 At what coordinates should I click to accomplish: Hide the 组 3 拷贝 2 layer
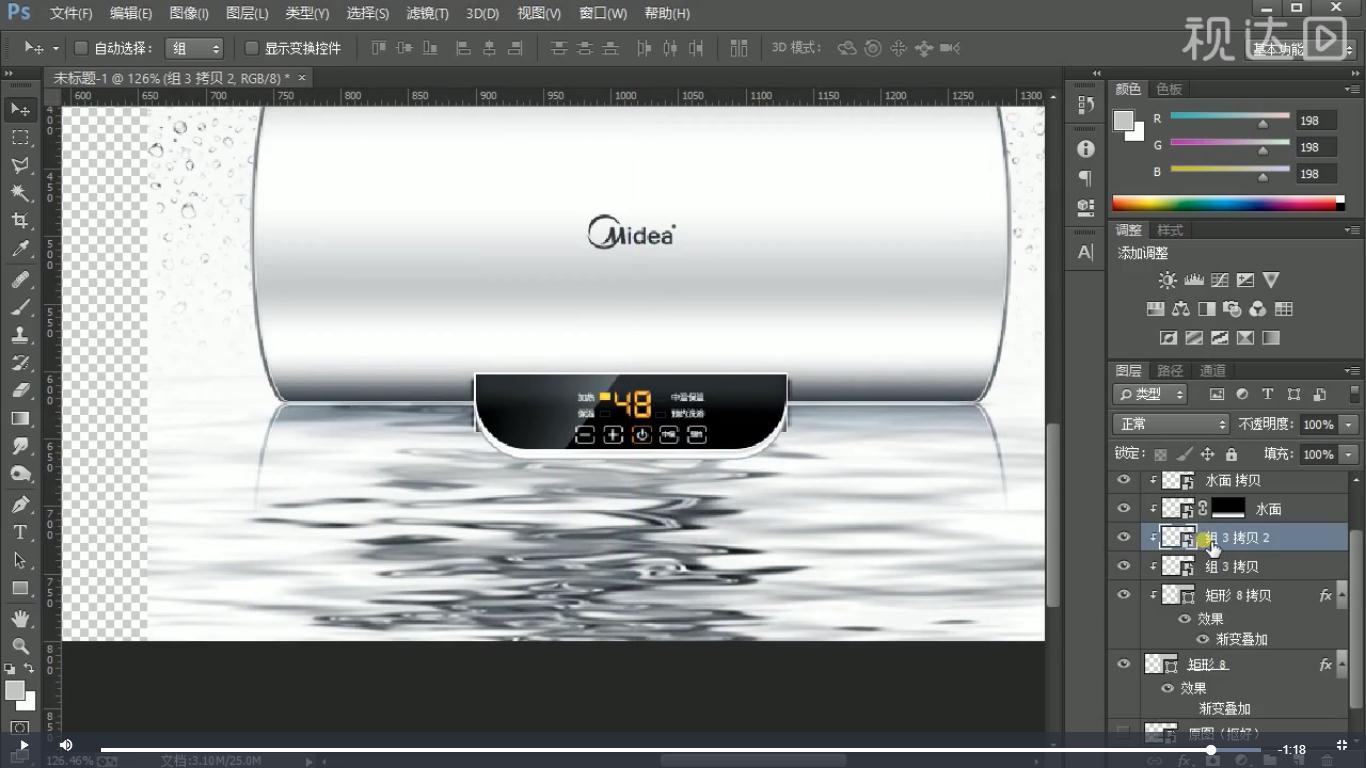pyautogui.click(x=1124, y=537)
